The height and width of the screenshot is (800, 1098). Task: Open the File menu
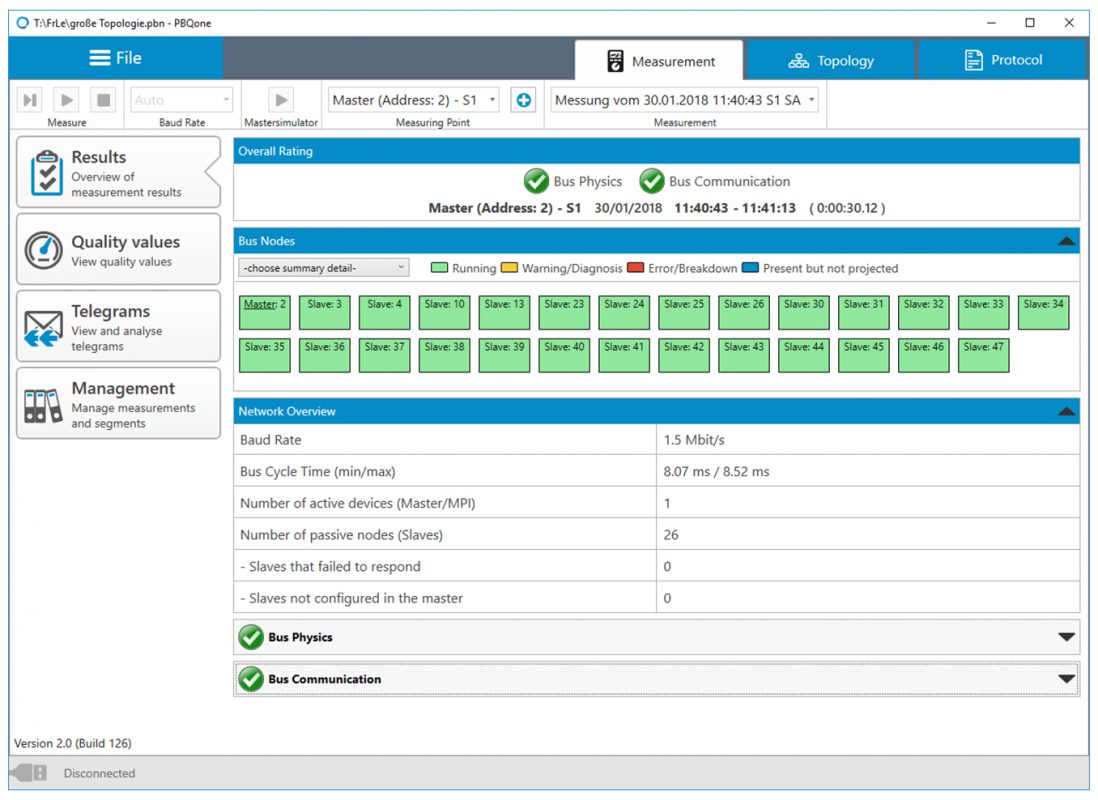pyautogui.click(x=115, y=58)
